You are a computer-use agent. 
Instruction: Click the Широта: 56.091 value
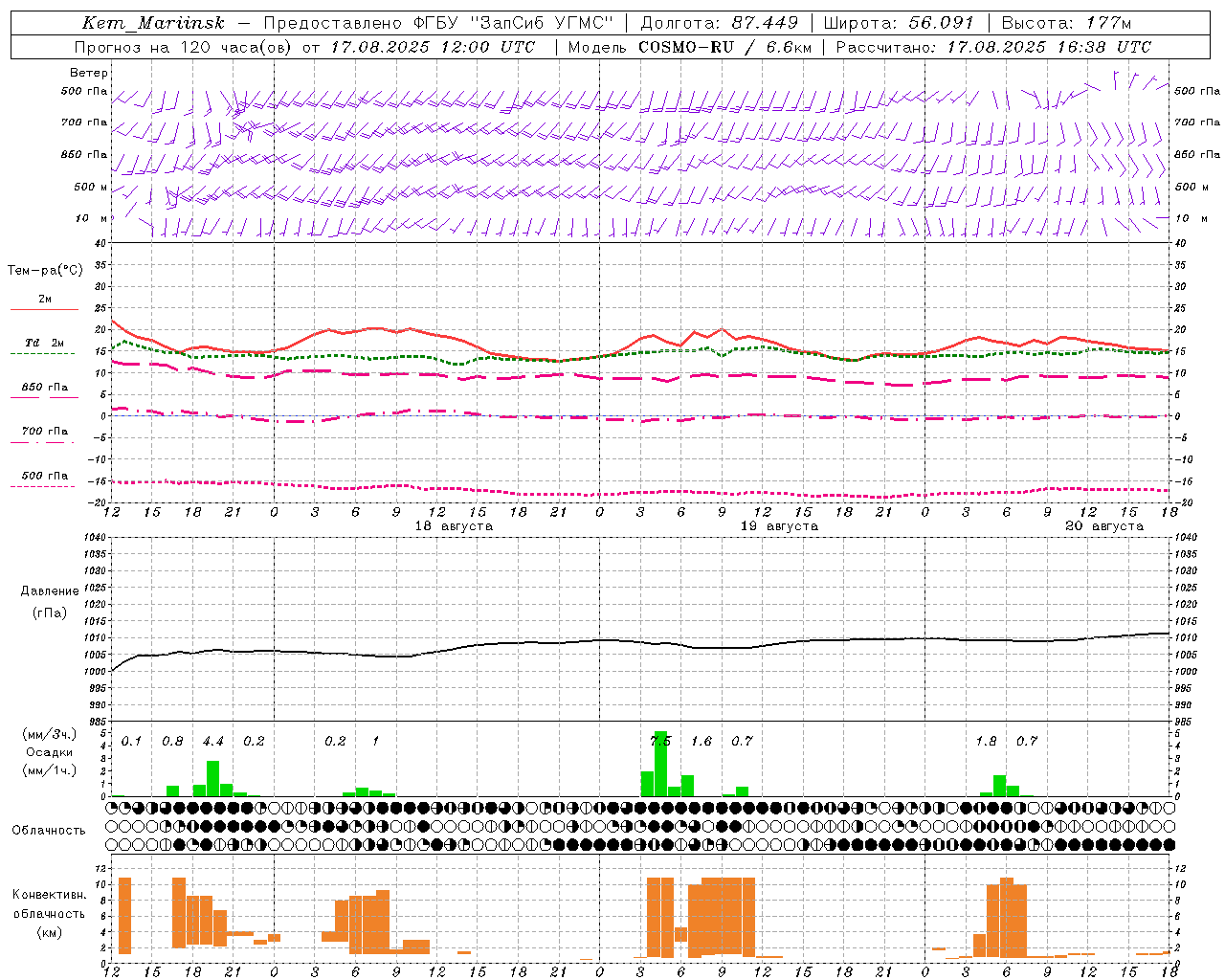click(x=898, y=23)
